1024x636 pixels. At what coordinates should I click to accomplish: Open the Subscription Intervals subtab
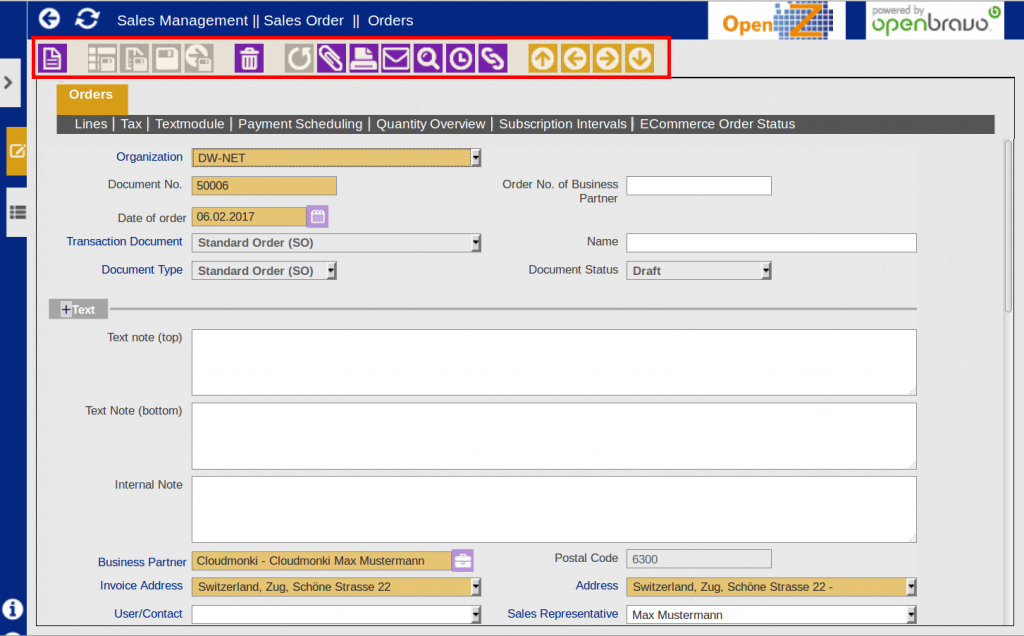click(562, 124)
